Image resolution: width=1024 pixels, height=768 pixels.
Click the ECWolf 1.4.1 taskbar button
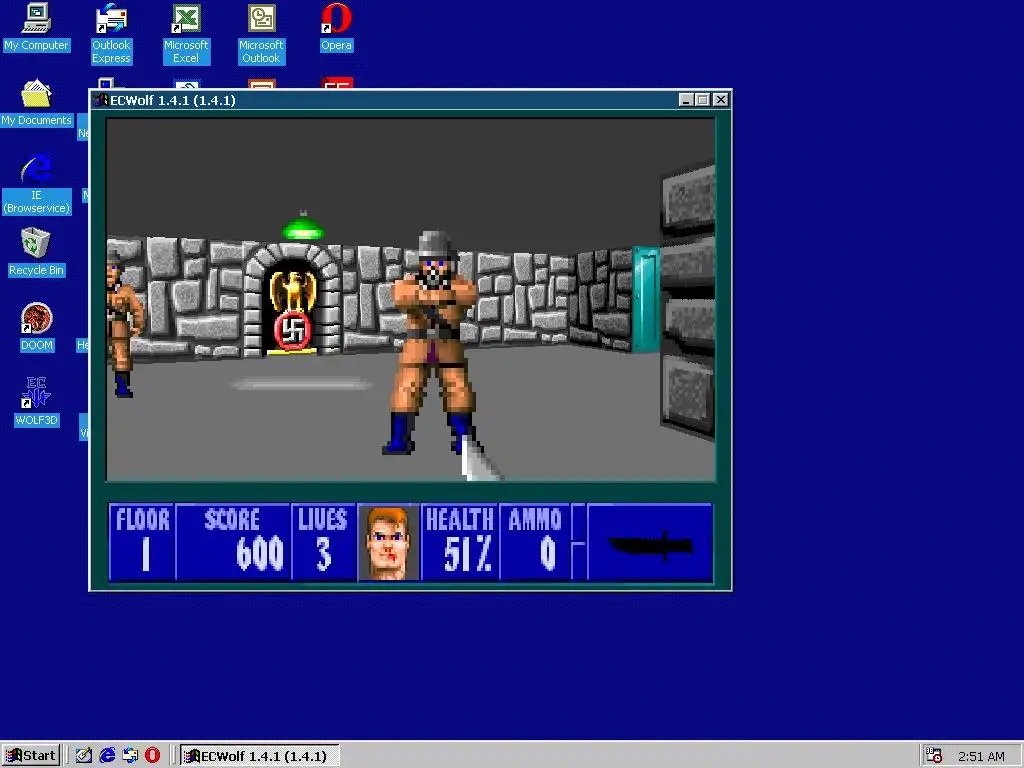pyautogui.click(x=259, y=756)
